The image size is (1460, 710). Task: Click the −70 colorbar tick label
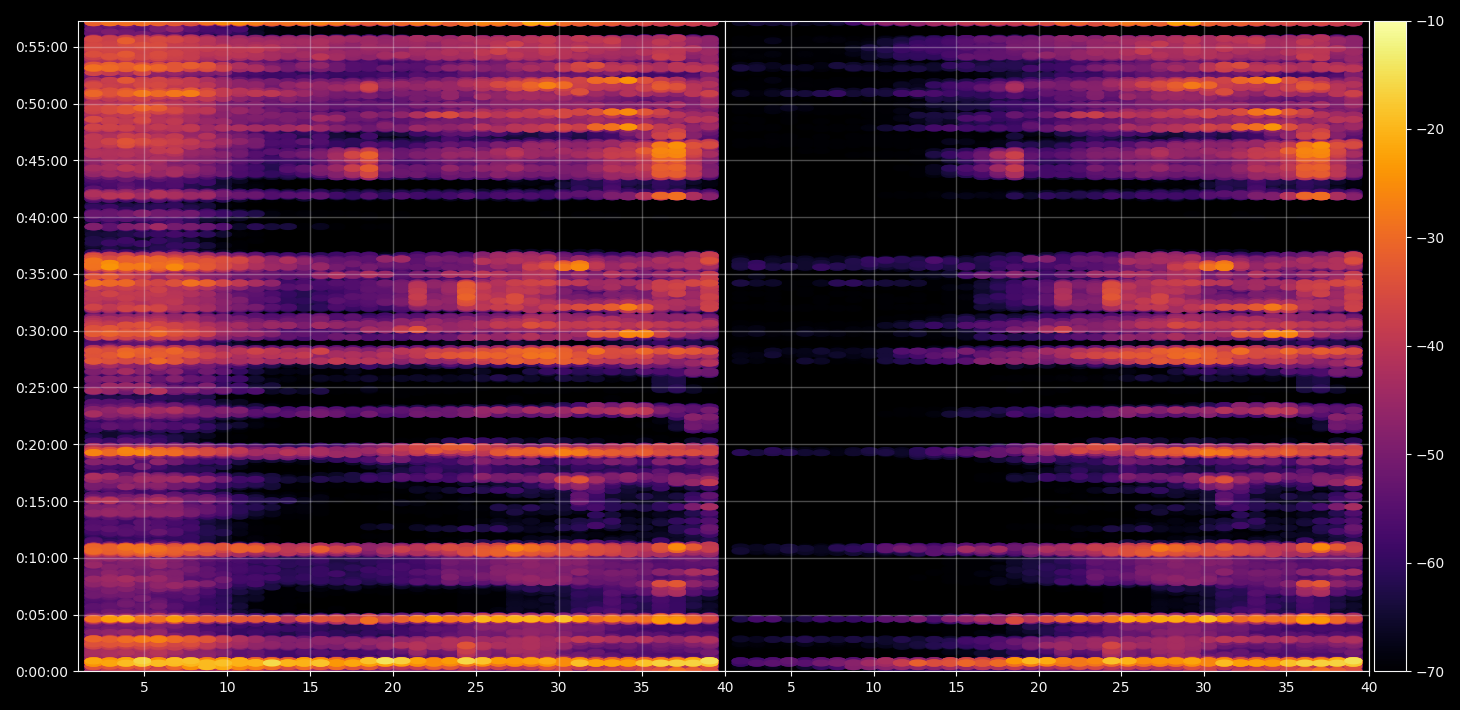coord(1428,672)
